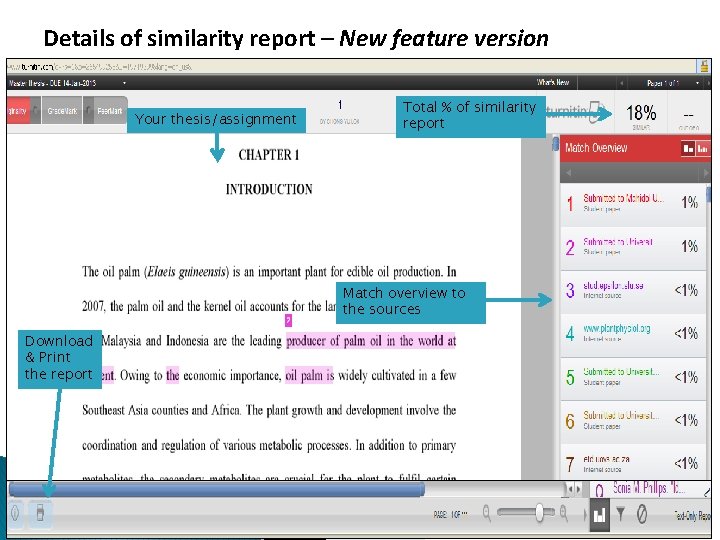Switch to the GradeMark tab
The width and height of the screenshot is (720, 540).
pyautogui.click(x=62, y=111)
